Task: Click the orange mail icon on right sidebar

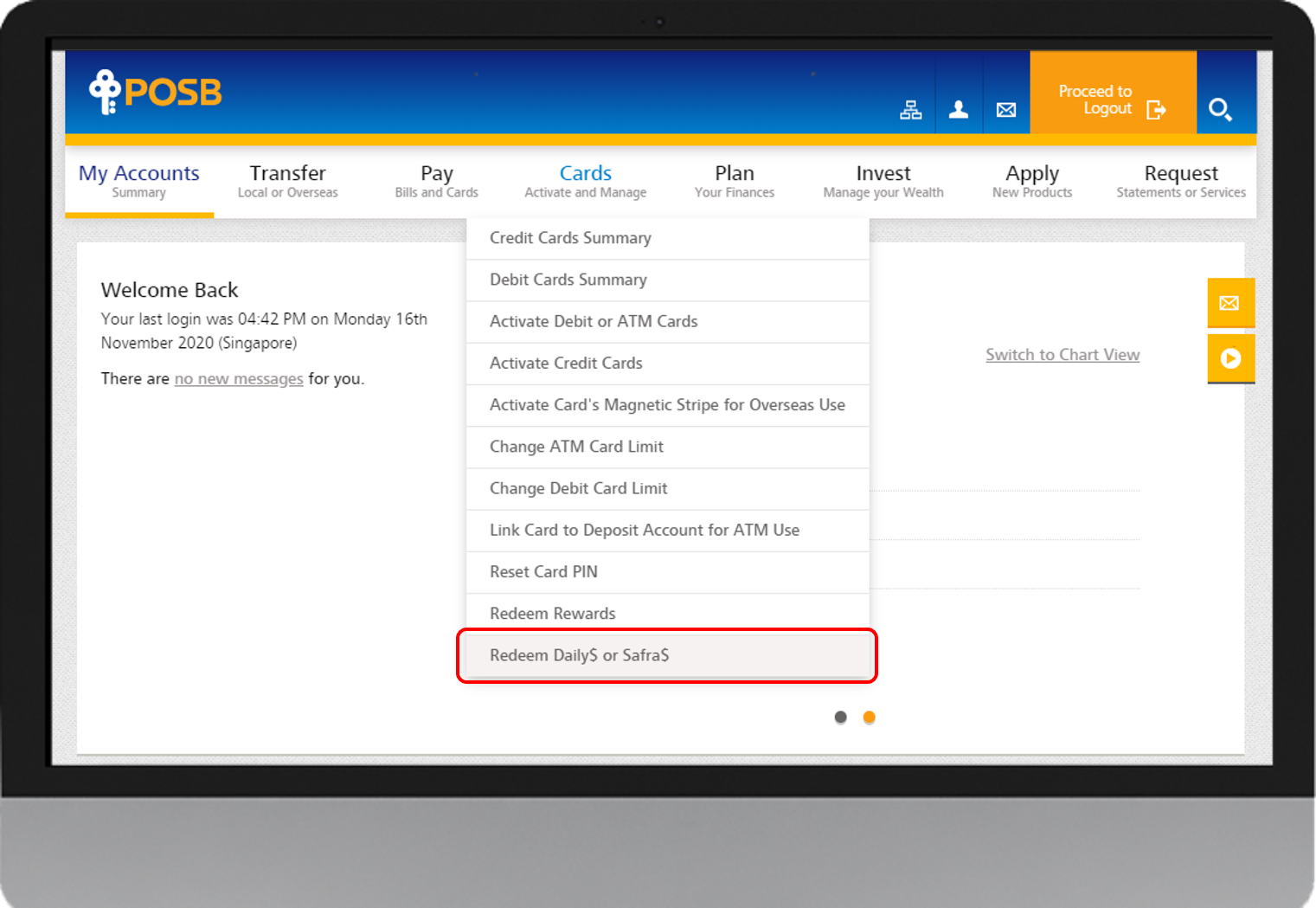Action: 1229,303
